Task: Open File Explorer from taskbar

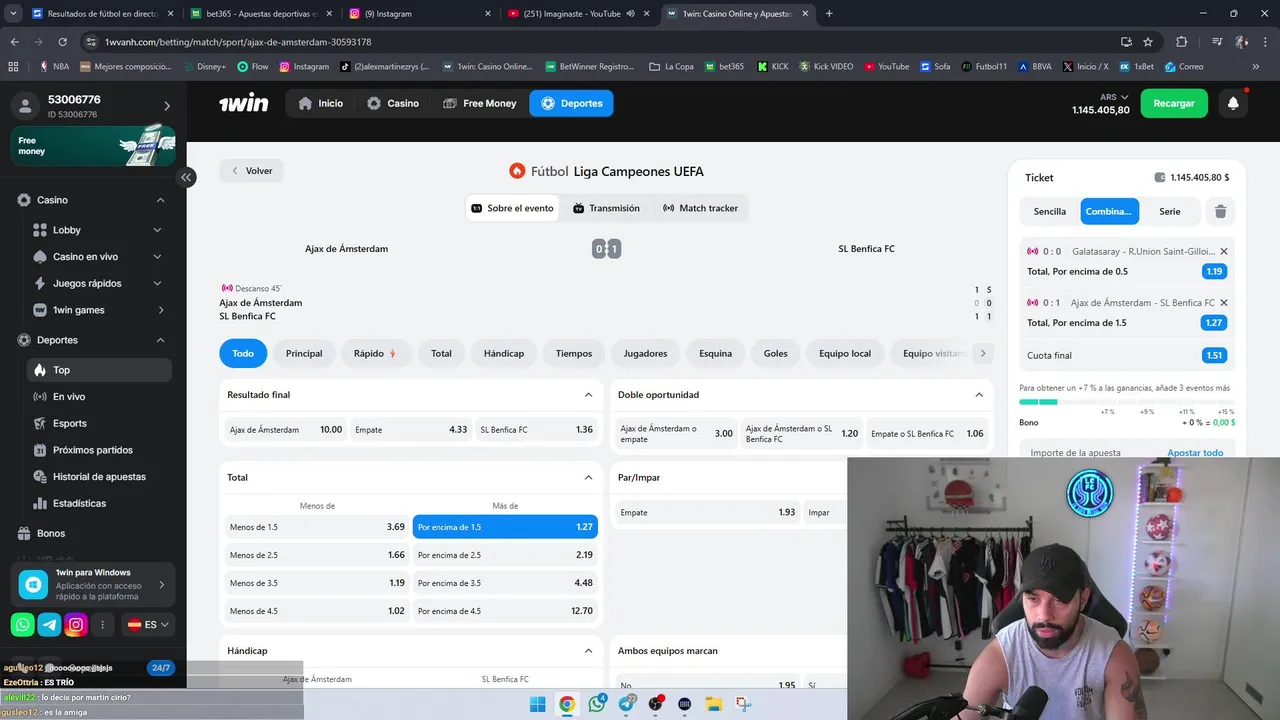Action: (x=715, y=704)
